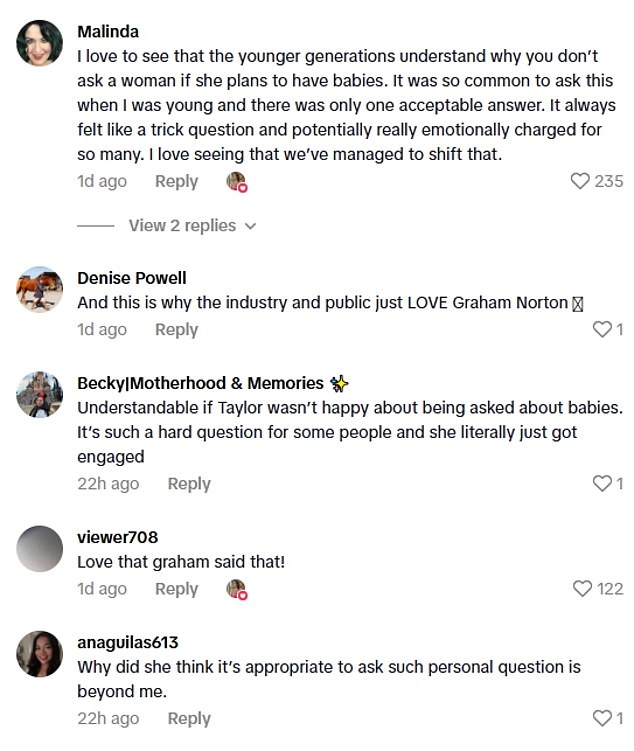Like viewer708's comment with 122 likes
Image resolution: width=634 pixels, height=751 pixels.
point(582,589)
